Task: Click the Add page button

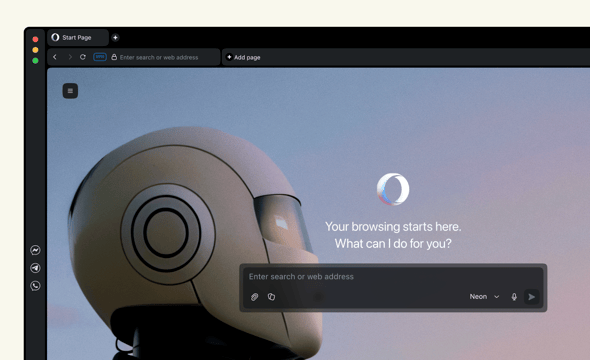Action: pos(243,57)
